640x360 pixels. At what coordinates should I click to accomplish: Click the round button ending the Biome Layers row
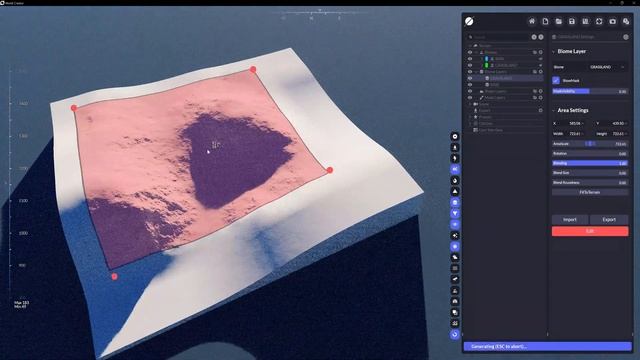click(541, 71)
